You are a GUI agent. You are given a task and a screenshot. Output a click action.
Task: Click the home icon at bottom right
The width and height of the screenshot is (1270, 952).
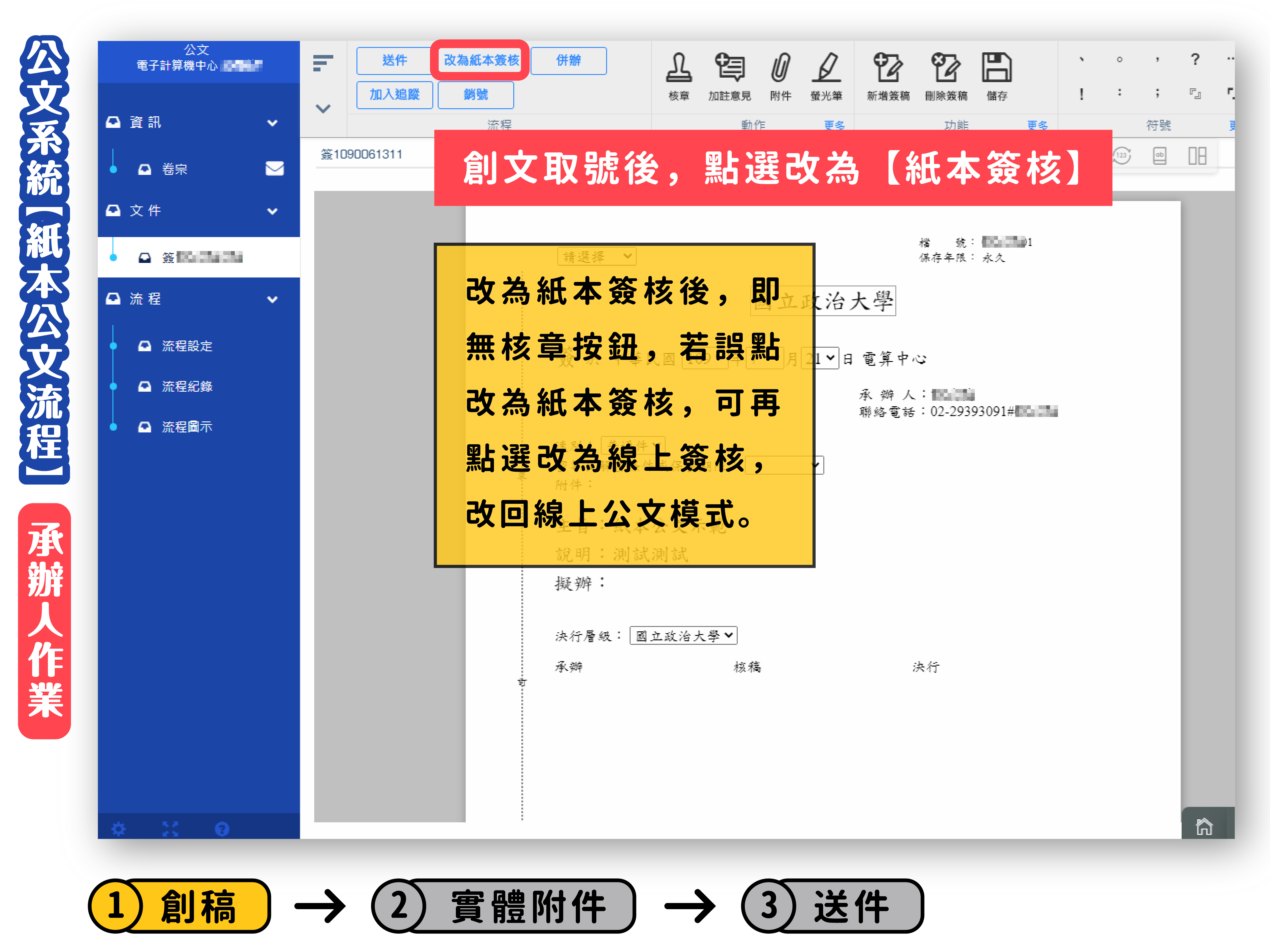(x=1204, y=826)
